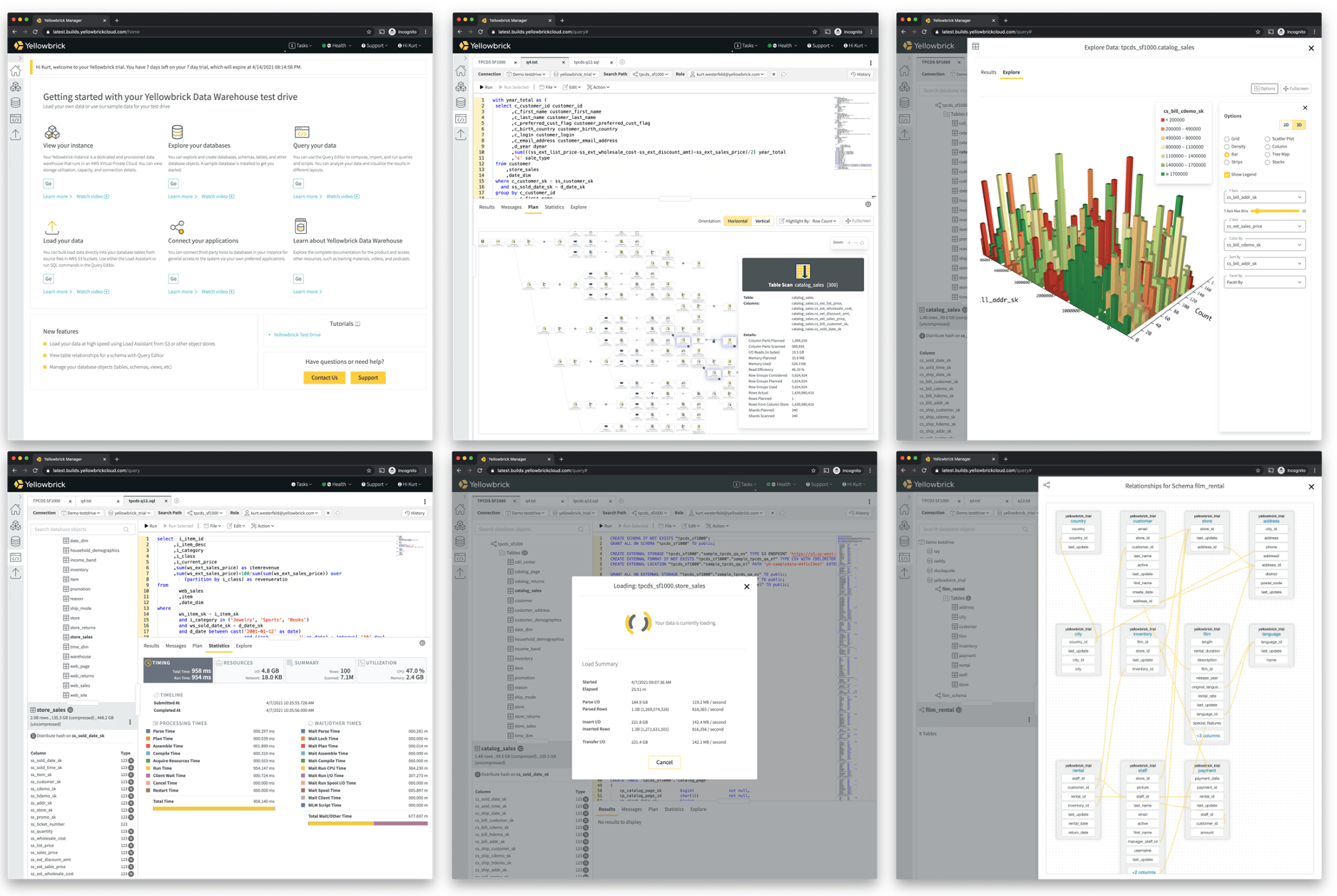1337x896 pixels.
Task: Adjust the Y Axis Max Bins slider
Action: [1276, 211]
